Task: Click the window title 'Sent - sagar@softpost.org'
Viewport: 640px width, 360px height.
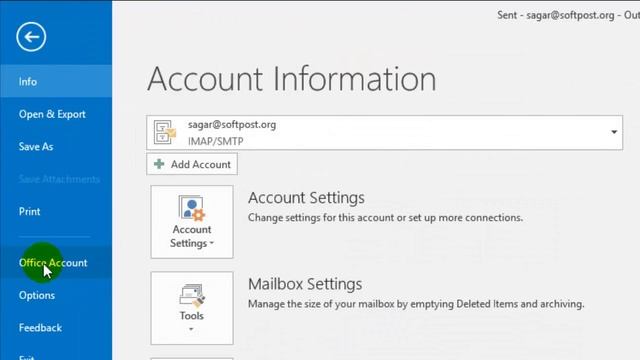Action: click(556, 15)
